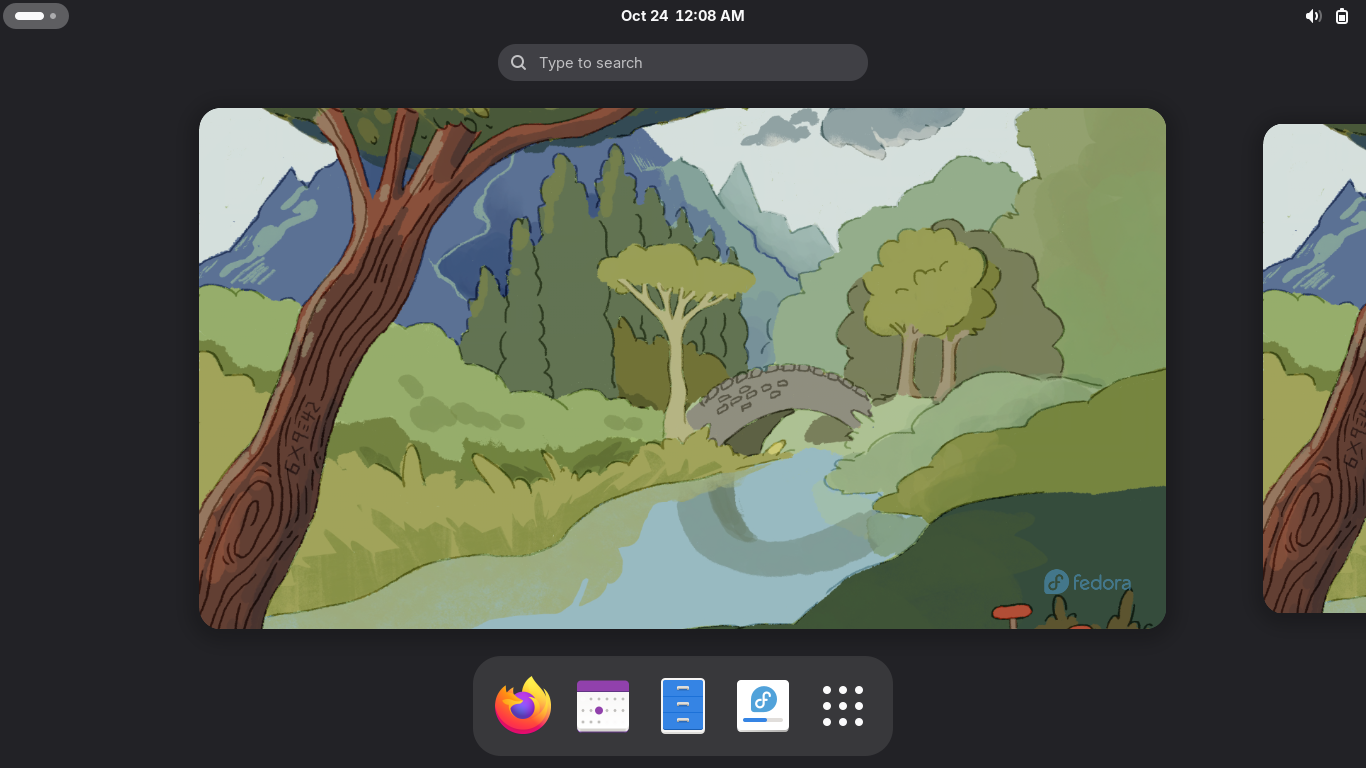Click the small inactive workspace dot indicator
The width and height of the screenshot is (1366, 768).
click(53, 16)
